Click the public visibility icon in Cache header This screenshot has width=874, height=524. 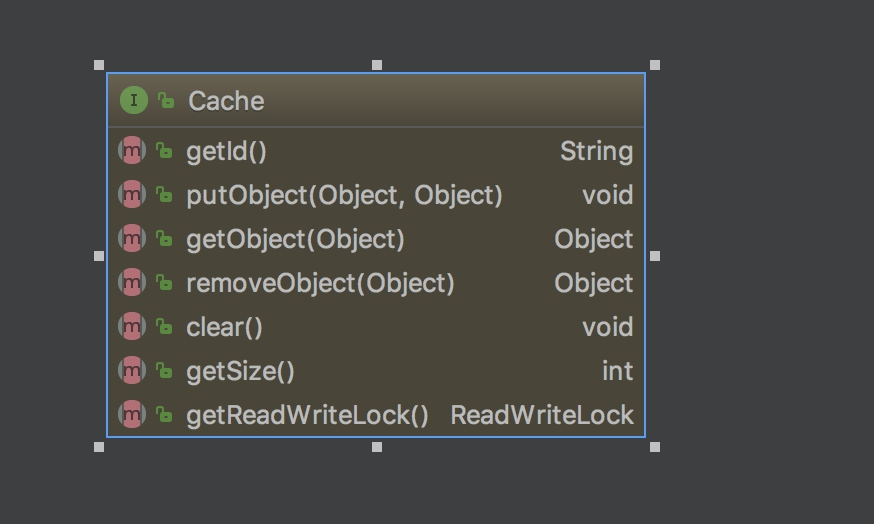pos(166,100)
